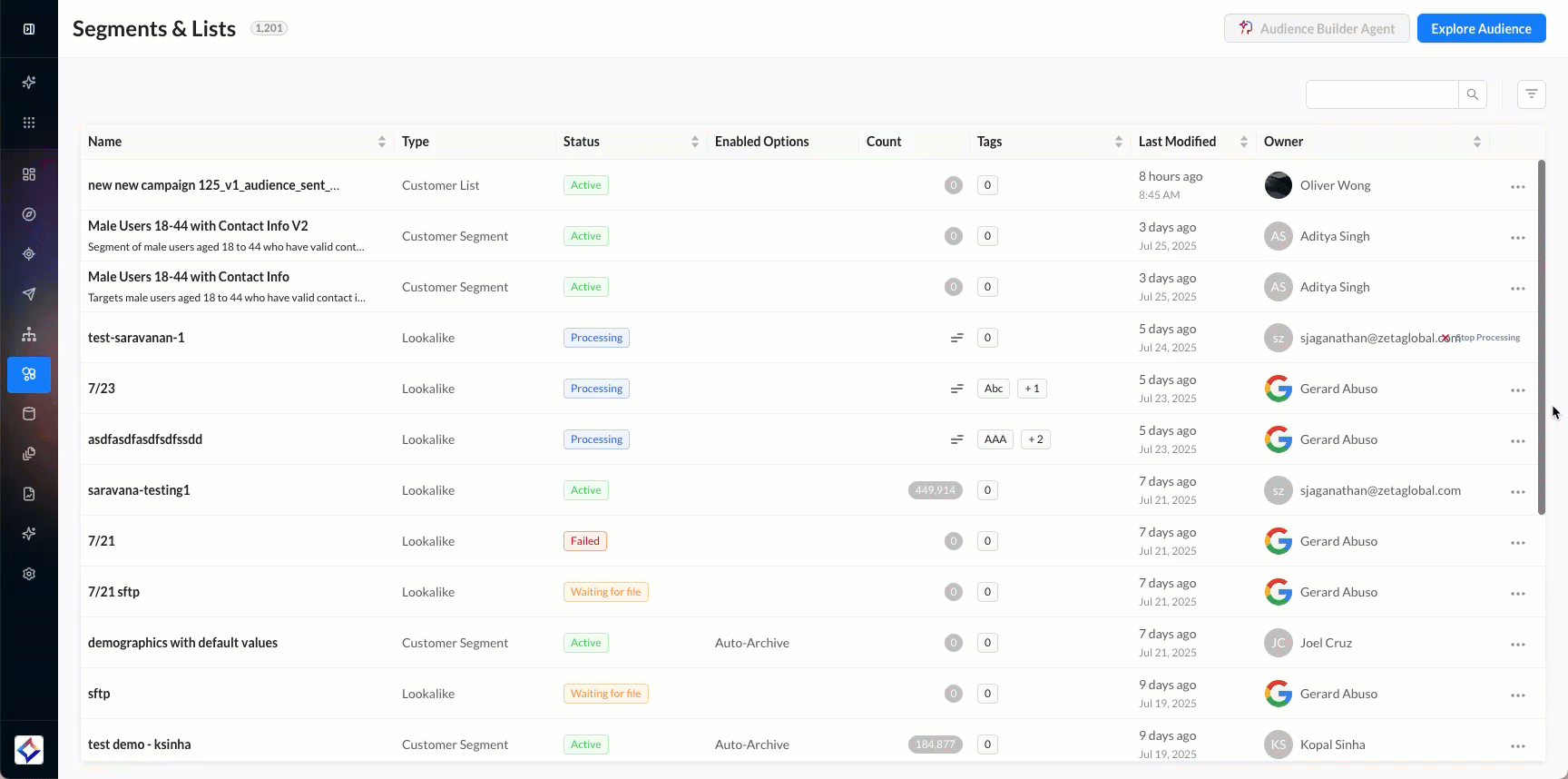Click inside the search input field
The height and width of the screenshot is (779, 1568).
(1381, 94)
